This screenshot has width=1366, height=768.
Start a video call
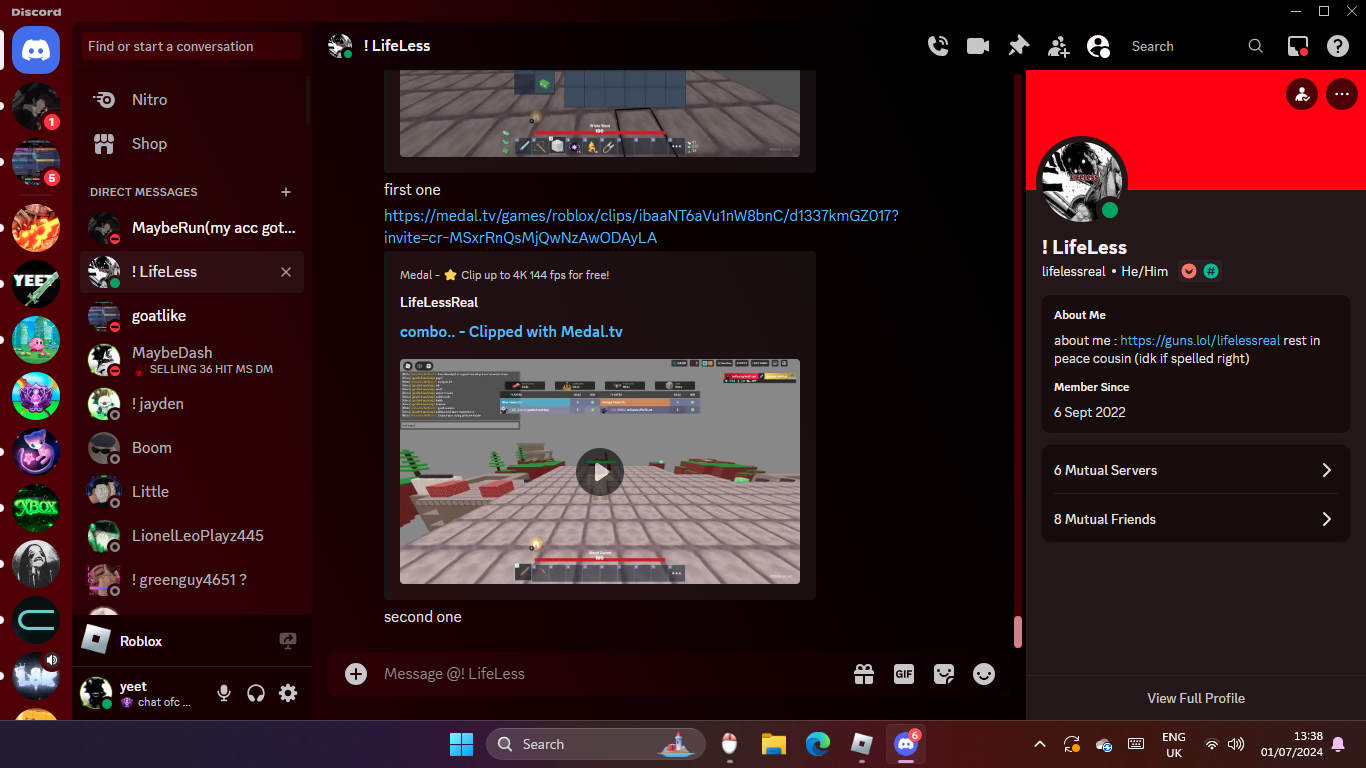(x=978, y=46)
